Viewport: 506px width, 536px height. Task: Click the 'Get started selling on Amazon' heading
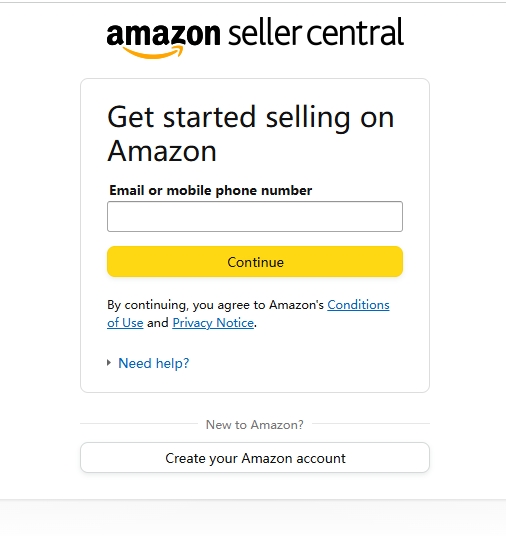coord(251,134)
